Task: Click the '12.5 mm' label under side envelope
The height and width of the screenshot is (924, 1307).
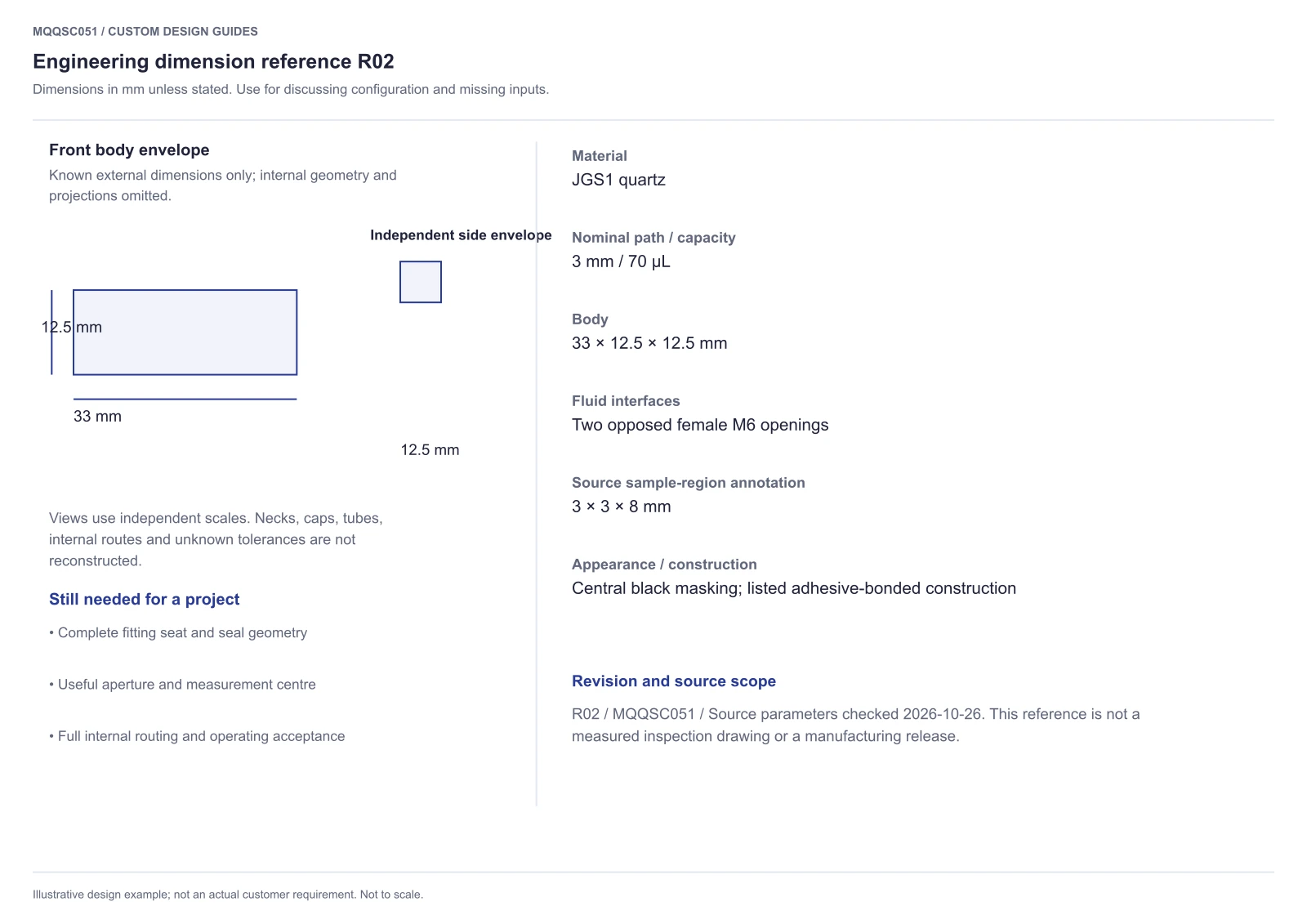Action: (x=430, y=449)
